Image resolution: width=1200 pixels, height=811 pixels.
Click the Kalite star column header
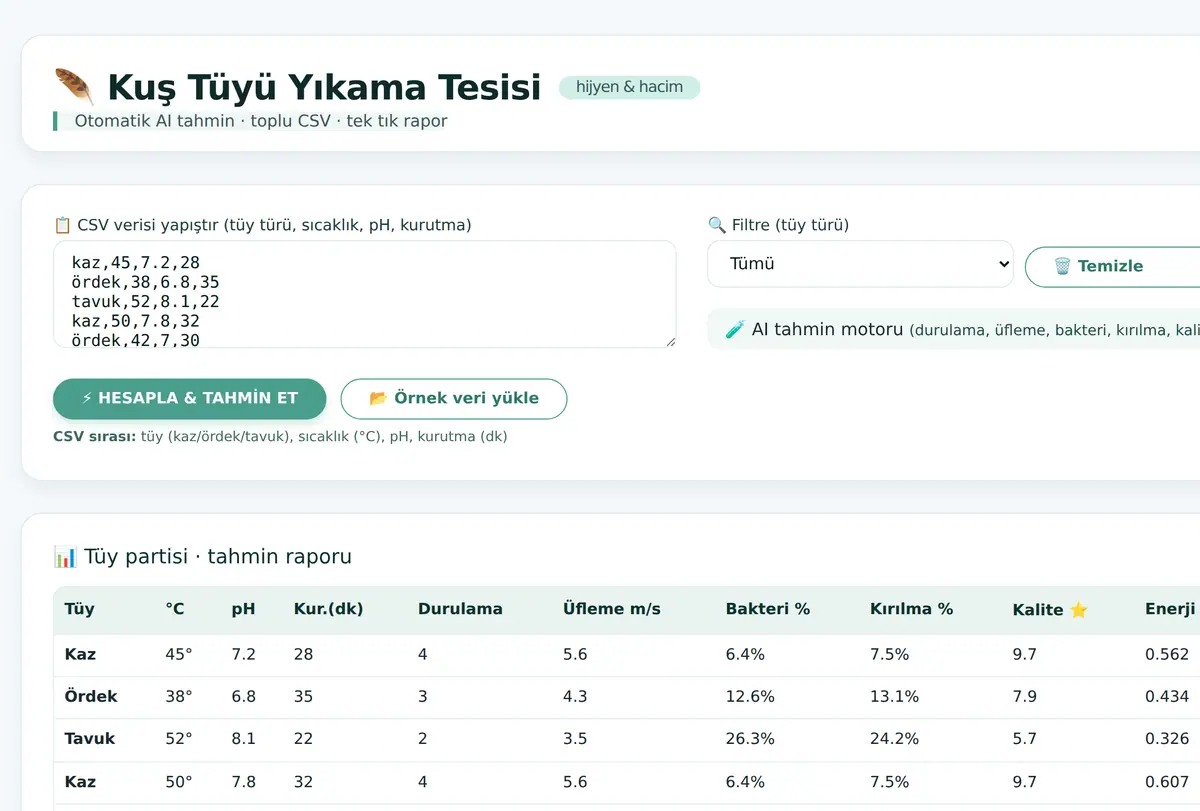pyautogui.click(x=1050, y=609)
